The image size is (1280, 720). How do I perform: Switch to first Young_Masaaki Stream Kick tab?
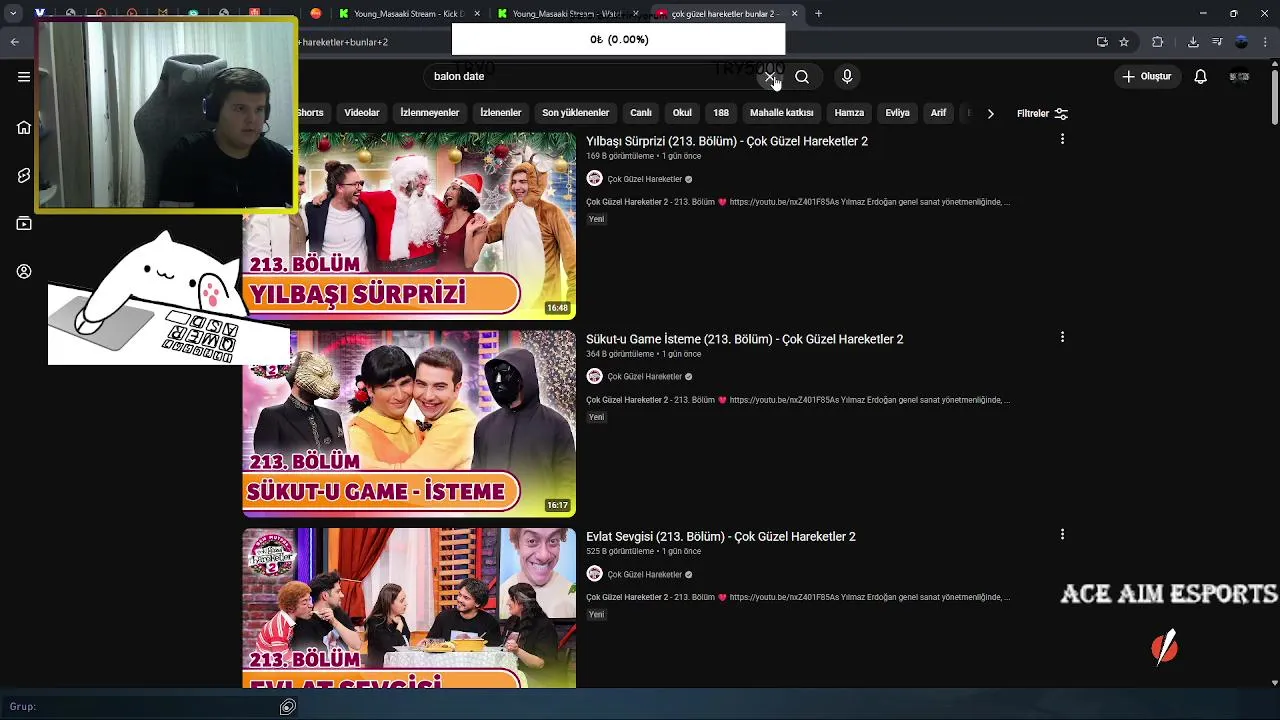click(x=408, y=13)
